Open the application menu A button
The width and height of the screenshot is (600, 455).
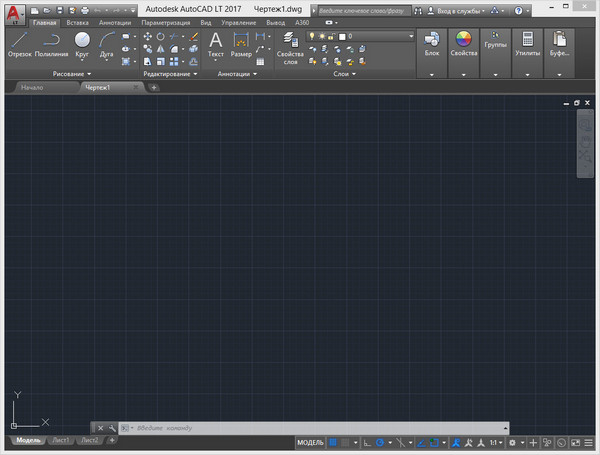[14, 15]
